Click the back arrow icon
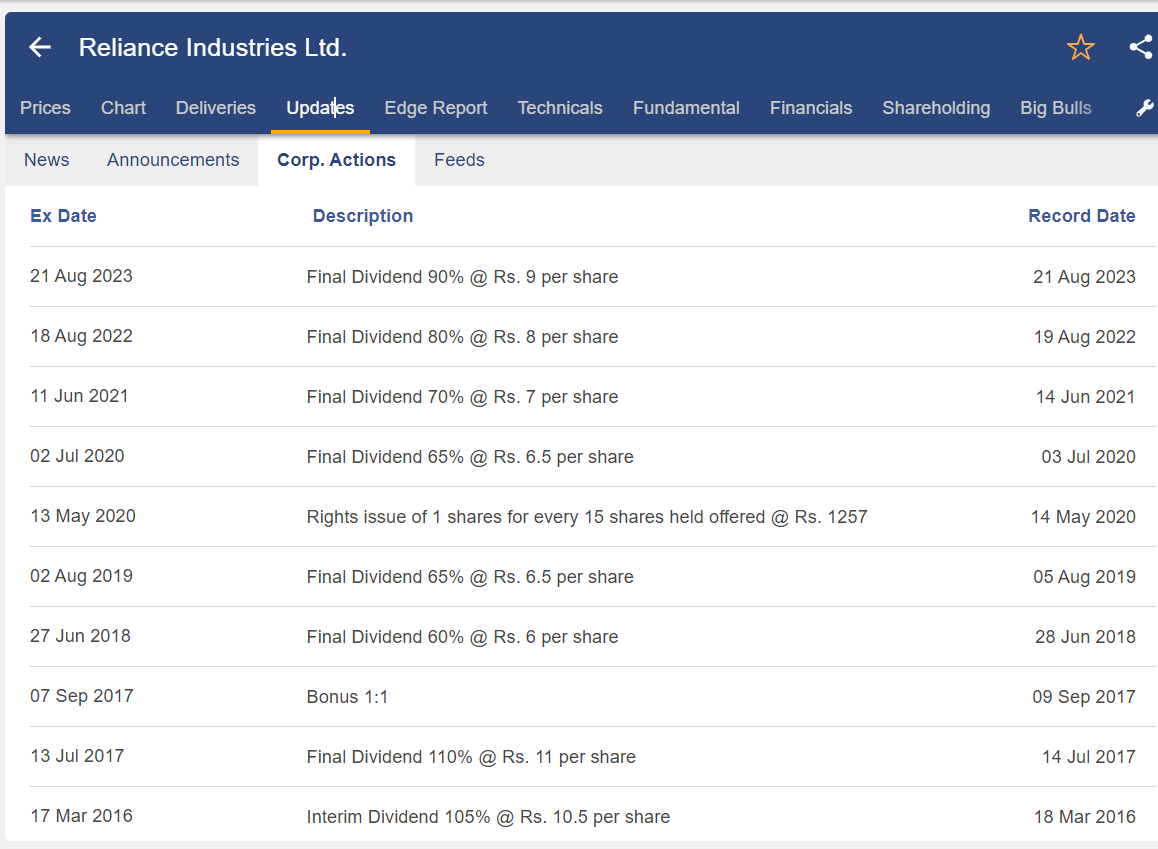Screen dimensions: 1158x849 click(40, 47)
